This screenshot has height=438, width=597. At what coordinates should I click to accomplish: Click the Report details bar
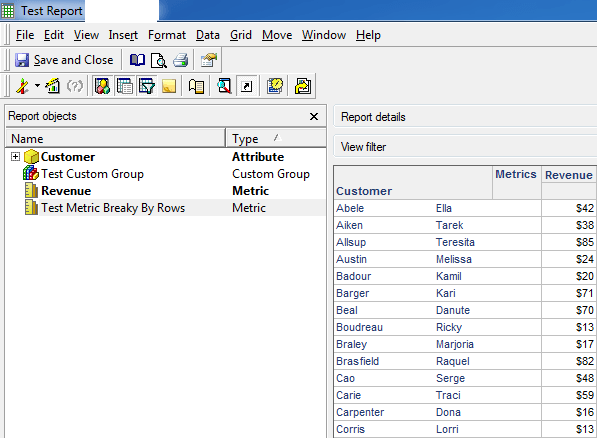click(465, 117)
